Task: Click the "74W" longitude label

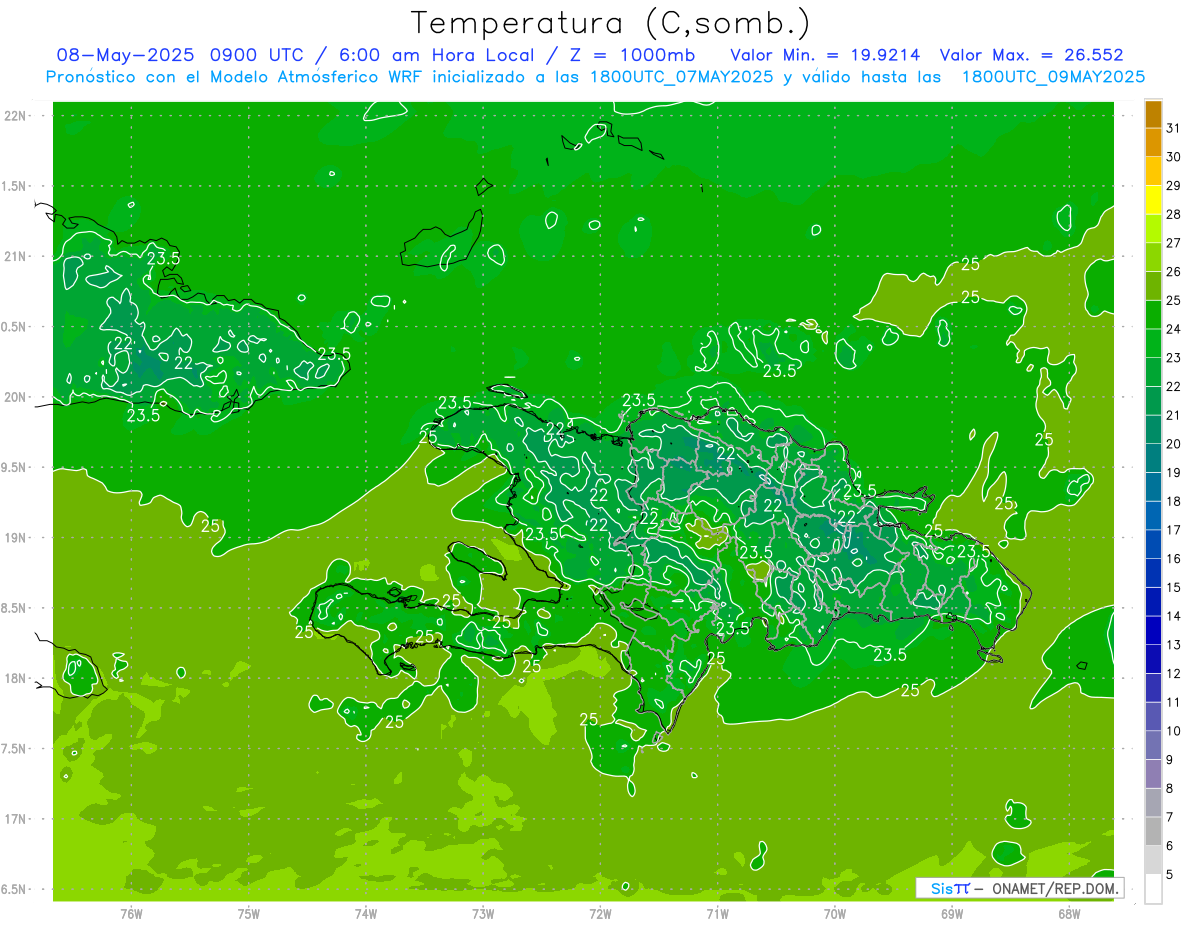Action: pos(366,914)
